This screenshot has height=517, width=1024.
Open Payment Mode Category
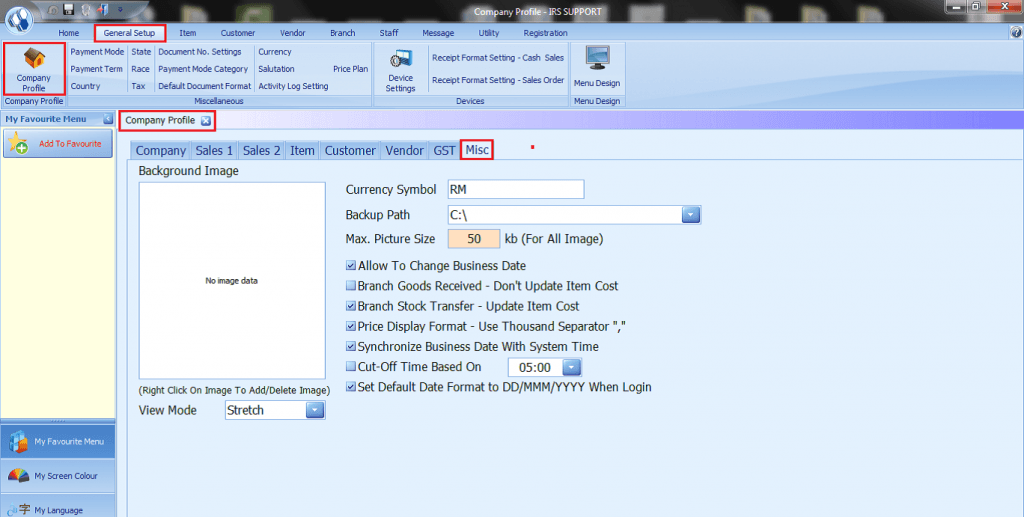[x=203, y=69]
